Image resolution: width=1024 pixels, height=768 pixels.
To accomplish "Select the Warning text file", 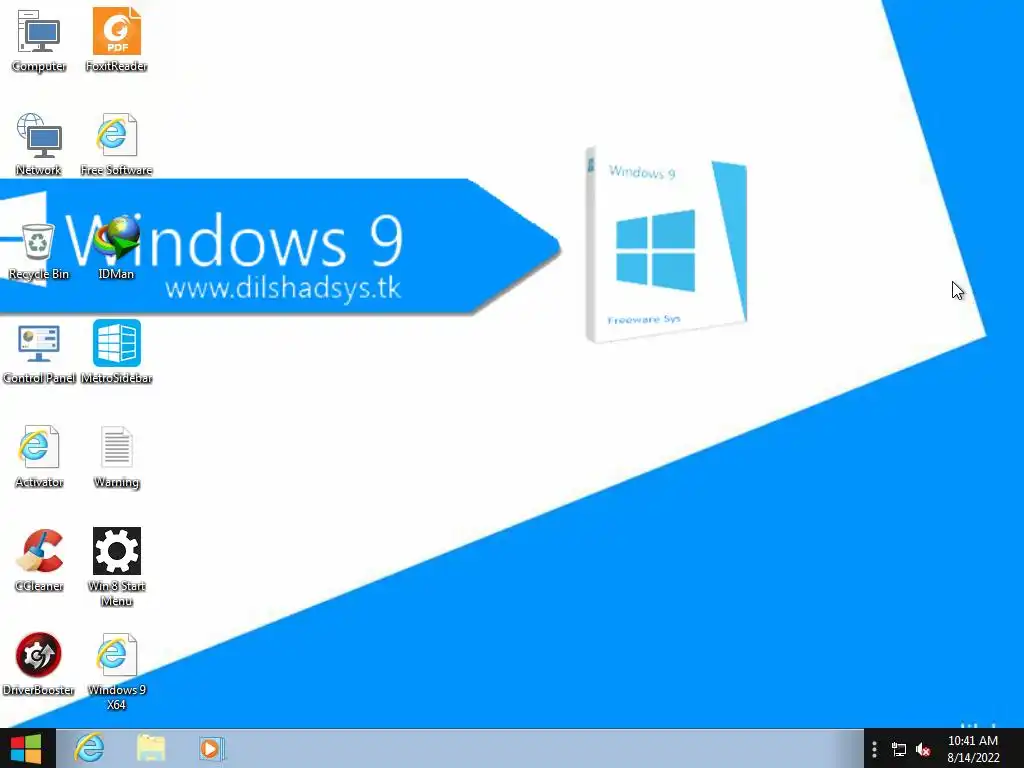I will coord(116,456).
